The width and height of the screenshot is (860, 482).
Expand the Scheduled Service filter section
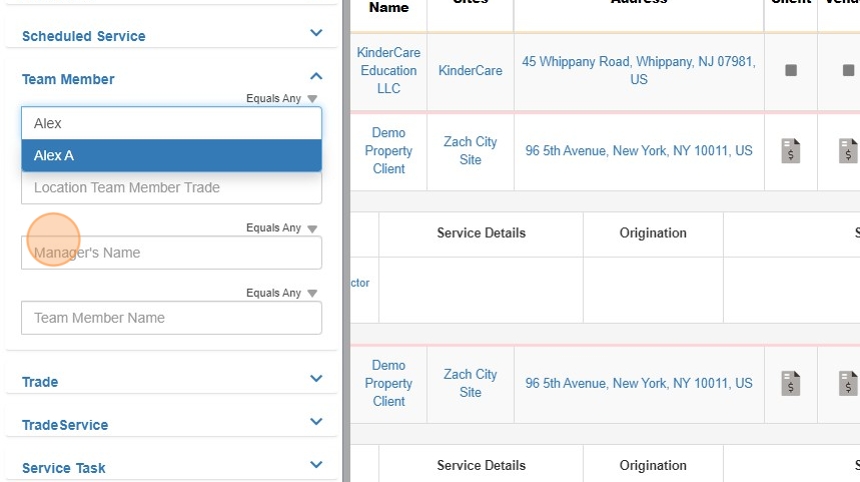click(316, 34)
